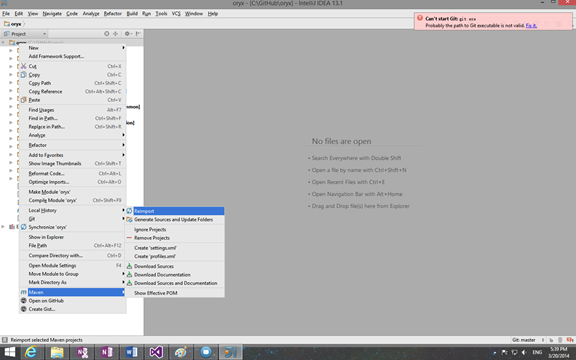Open Internet Explorer from the taskbar
This screenshot has width=576, height=360.
point(32,352)
